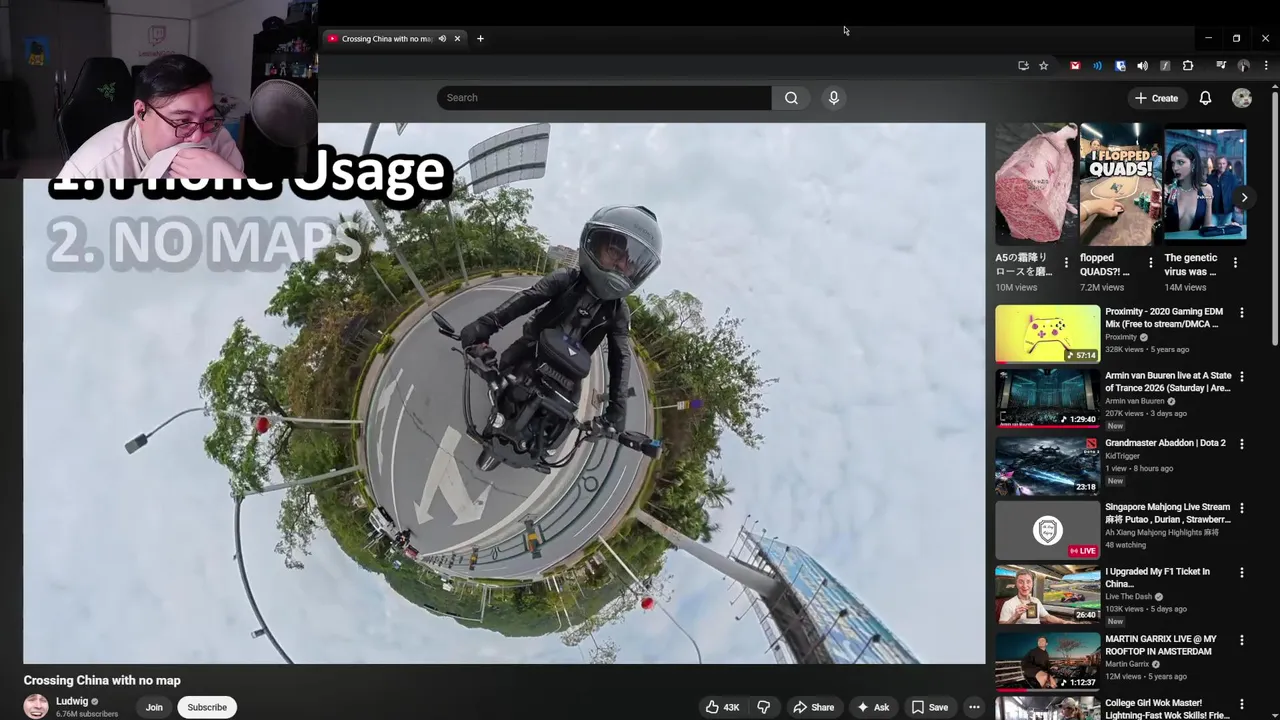Open Grandmaster Abaddon Dota 2 thumbnail
This screenshot has height=720, width=1280.
(x=1047, y=464)
